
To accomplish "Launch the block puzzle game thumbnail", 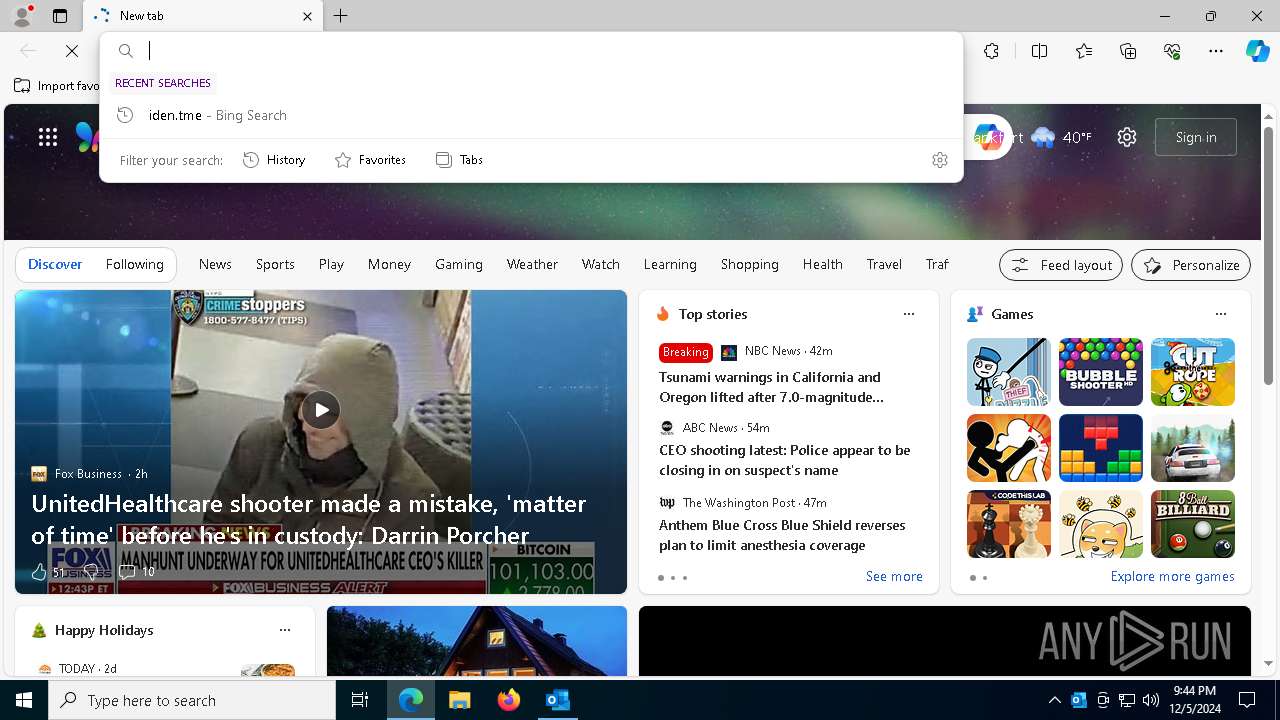I will point(1101,448).
